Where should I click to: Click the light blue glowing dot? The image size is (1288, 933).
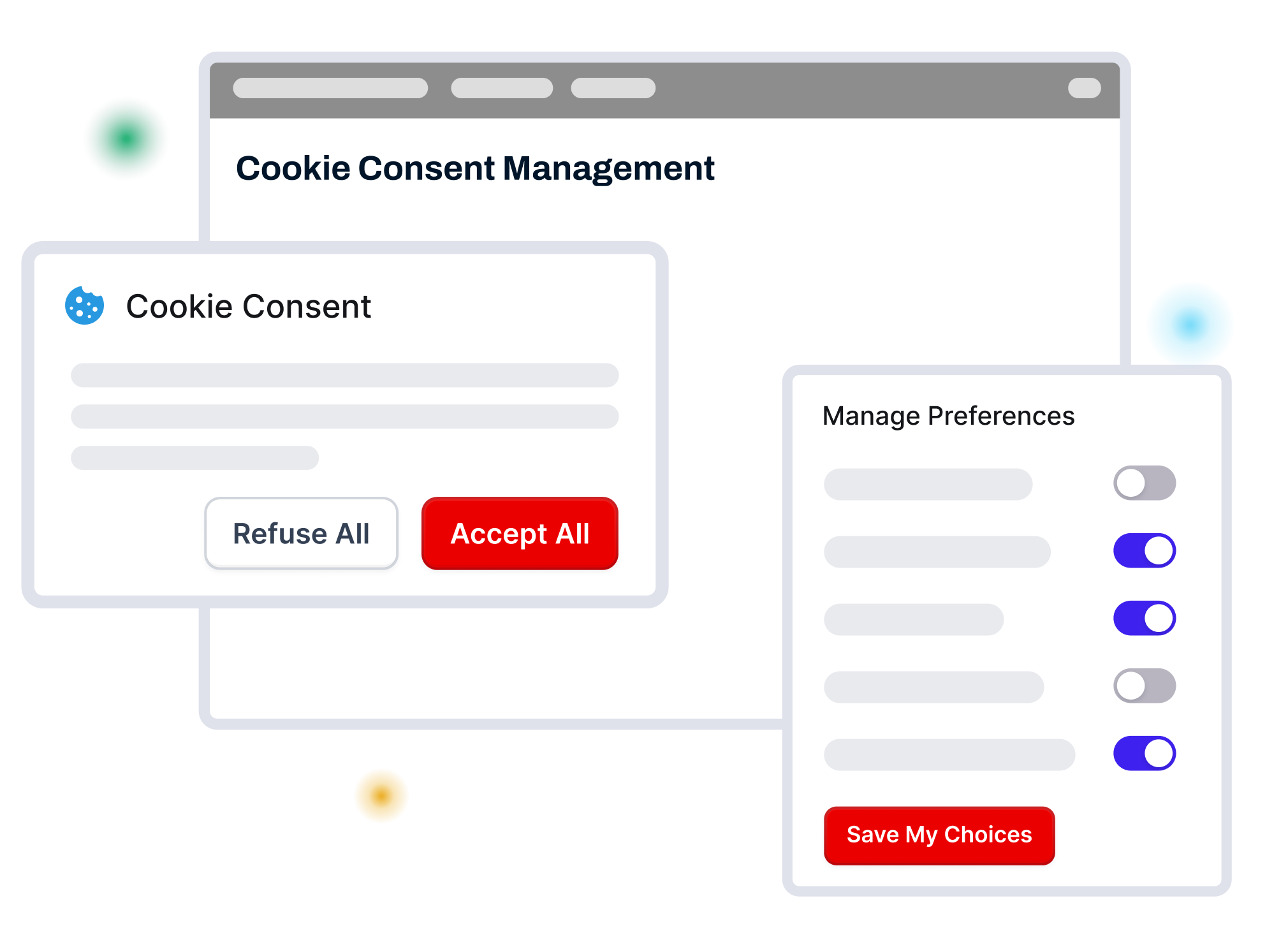pyautogui.click(x=1189, y=325)
